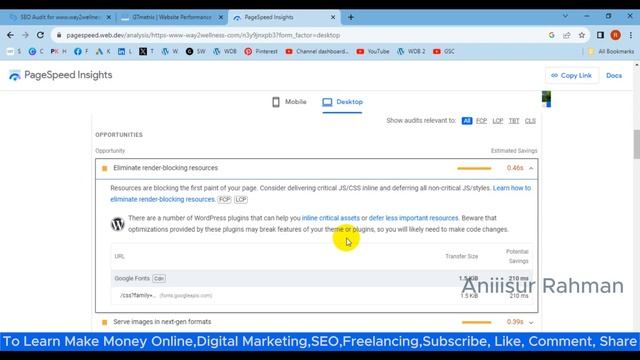This screenshot has height=360, width=640.
Task: Select the Mobile results tab
Action: pyautogui.click(x=289, y=102)
